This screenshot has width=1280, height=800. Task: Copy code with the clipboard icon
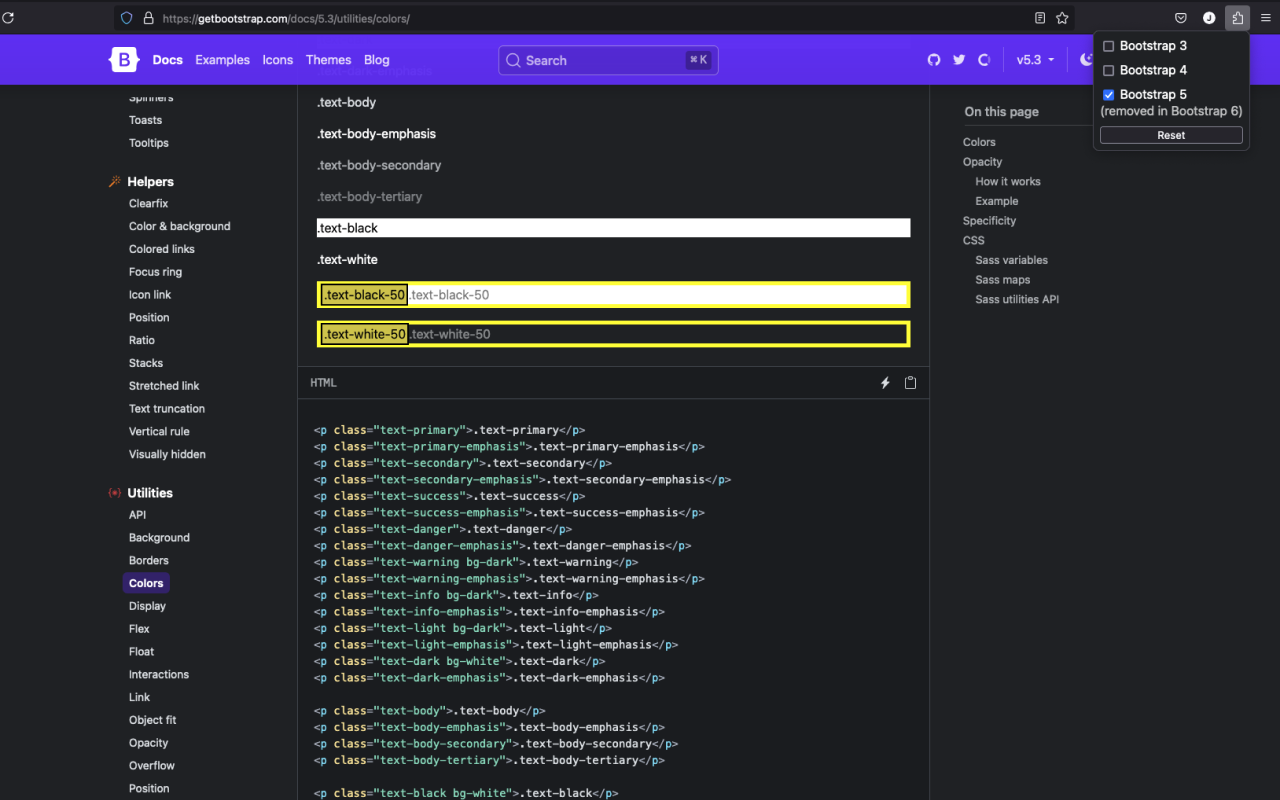pos(910,383)
